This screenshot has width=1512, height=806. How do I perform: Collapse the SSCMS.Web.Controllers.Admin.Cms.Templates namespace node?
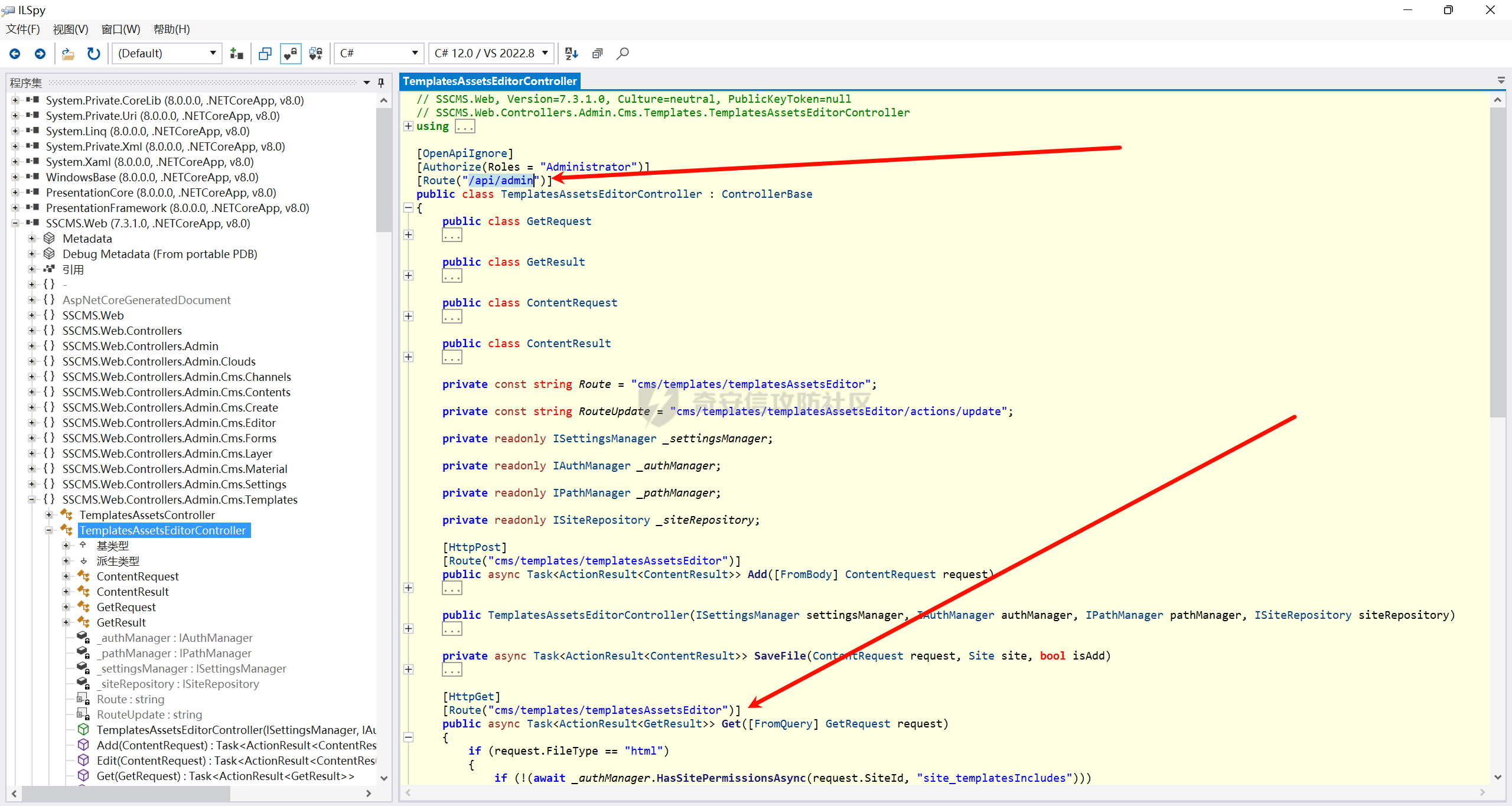(x=32, y=500)
